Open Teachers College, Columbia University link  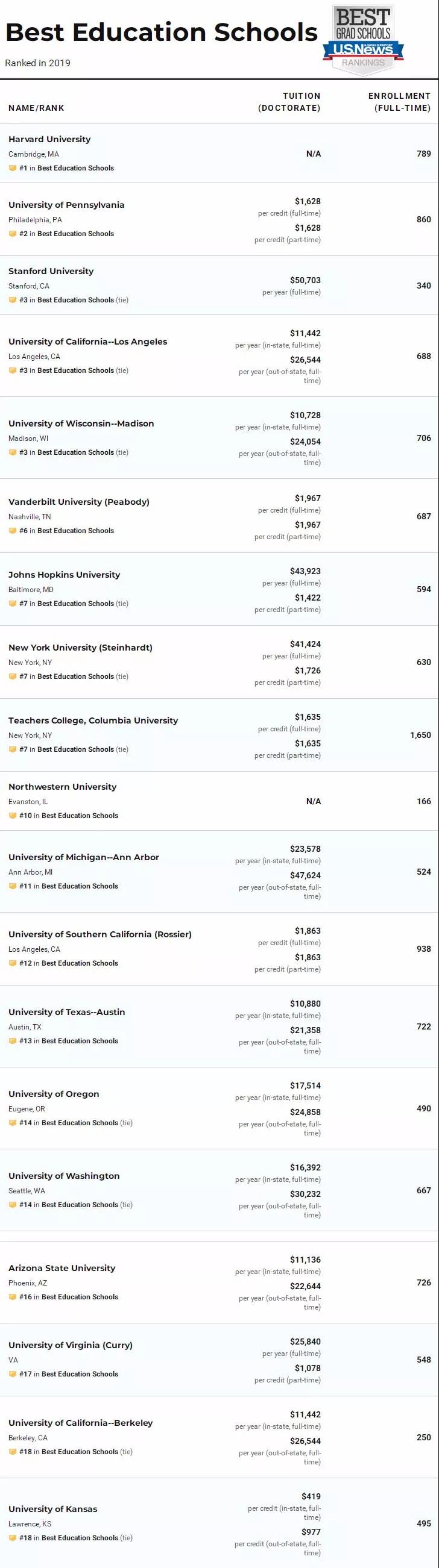pyautogui.click(x=93, y=720)
